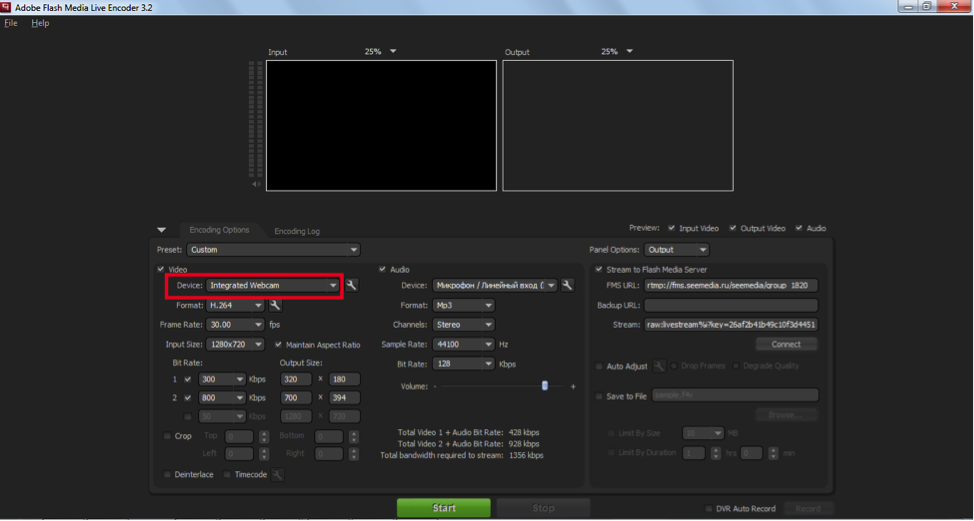Click the volume minus sign
The height and width of the screenshot is (521, 974).
point(435,386)
